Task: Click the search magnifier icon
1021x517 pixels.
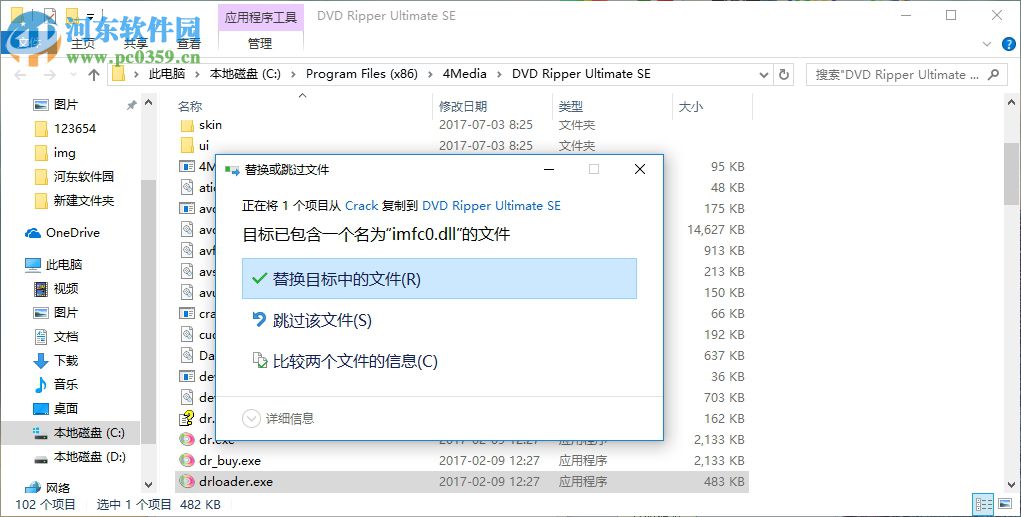Action: pos(993,74)
